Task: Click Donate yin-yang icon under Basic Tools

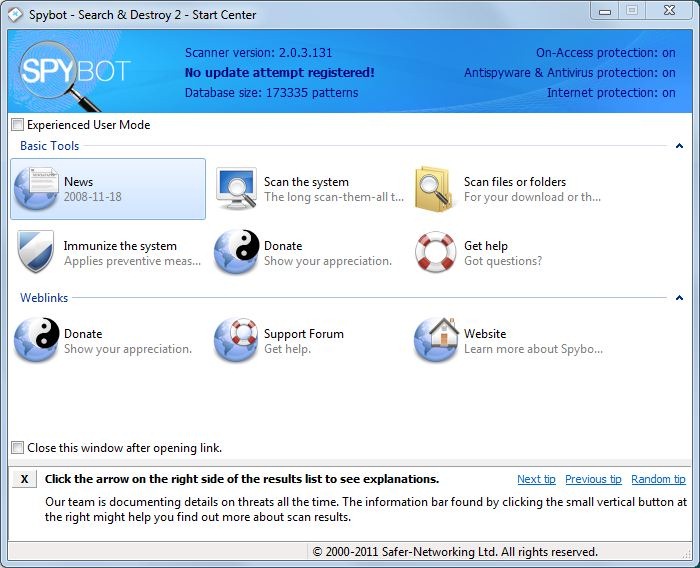Action: pyautogui.click(x=237, y=251)
